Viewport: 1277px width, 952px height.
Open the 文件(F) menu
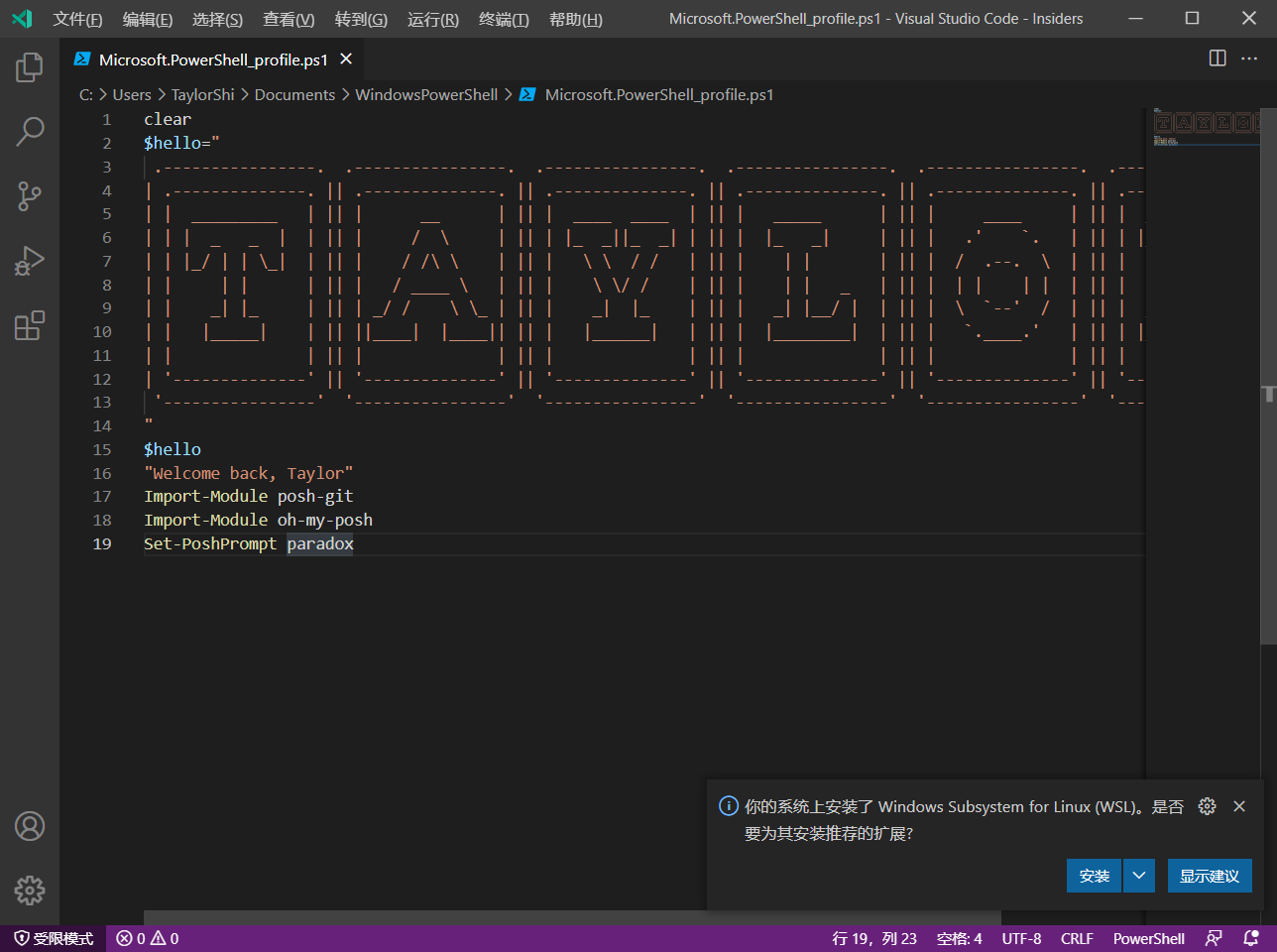click(77, 19)
